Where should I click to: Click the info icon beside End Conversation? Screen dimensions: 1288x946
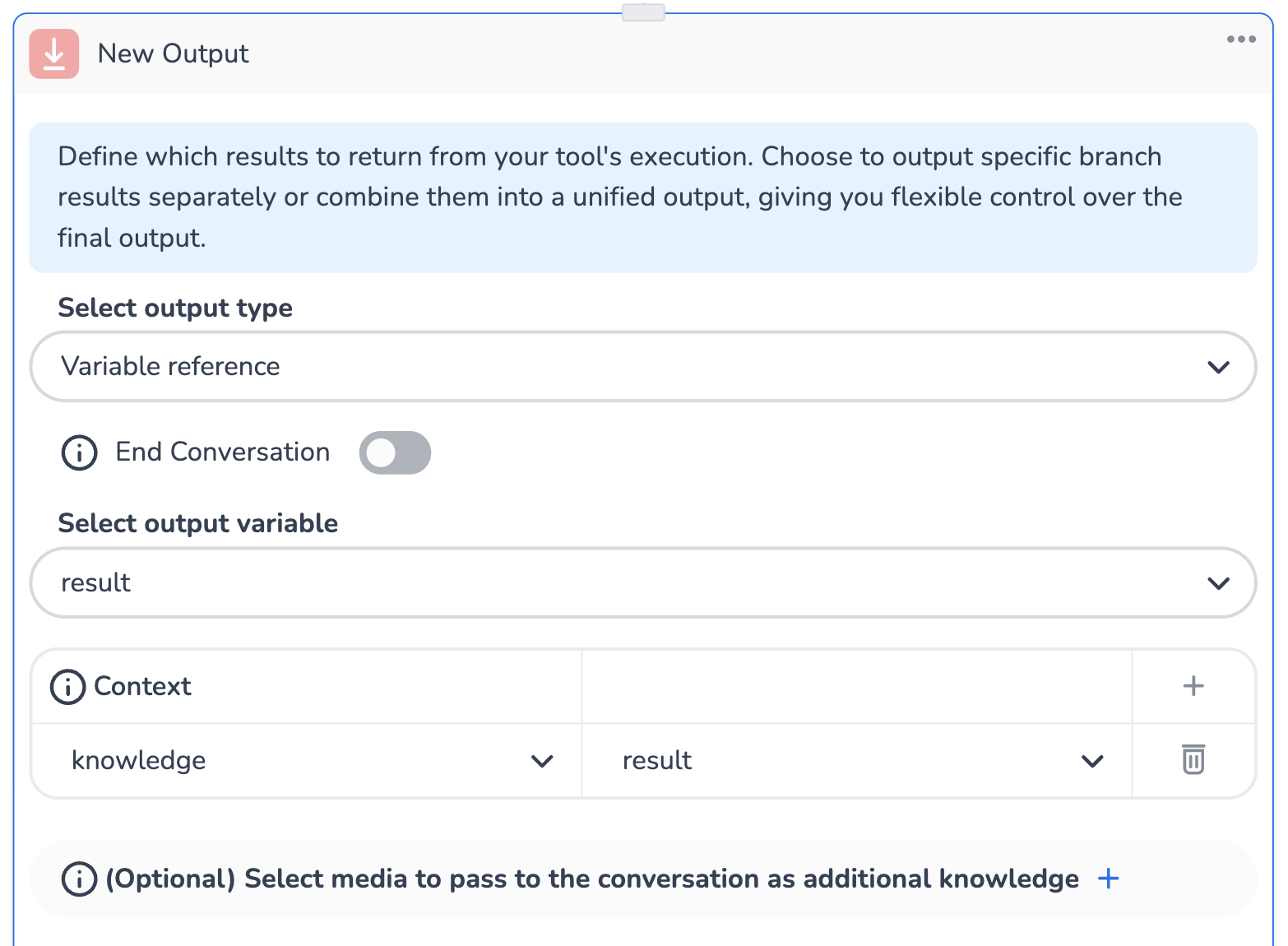[x=79, y=452]
